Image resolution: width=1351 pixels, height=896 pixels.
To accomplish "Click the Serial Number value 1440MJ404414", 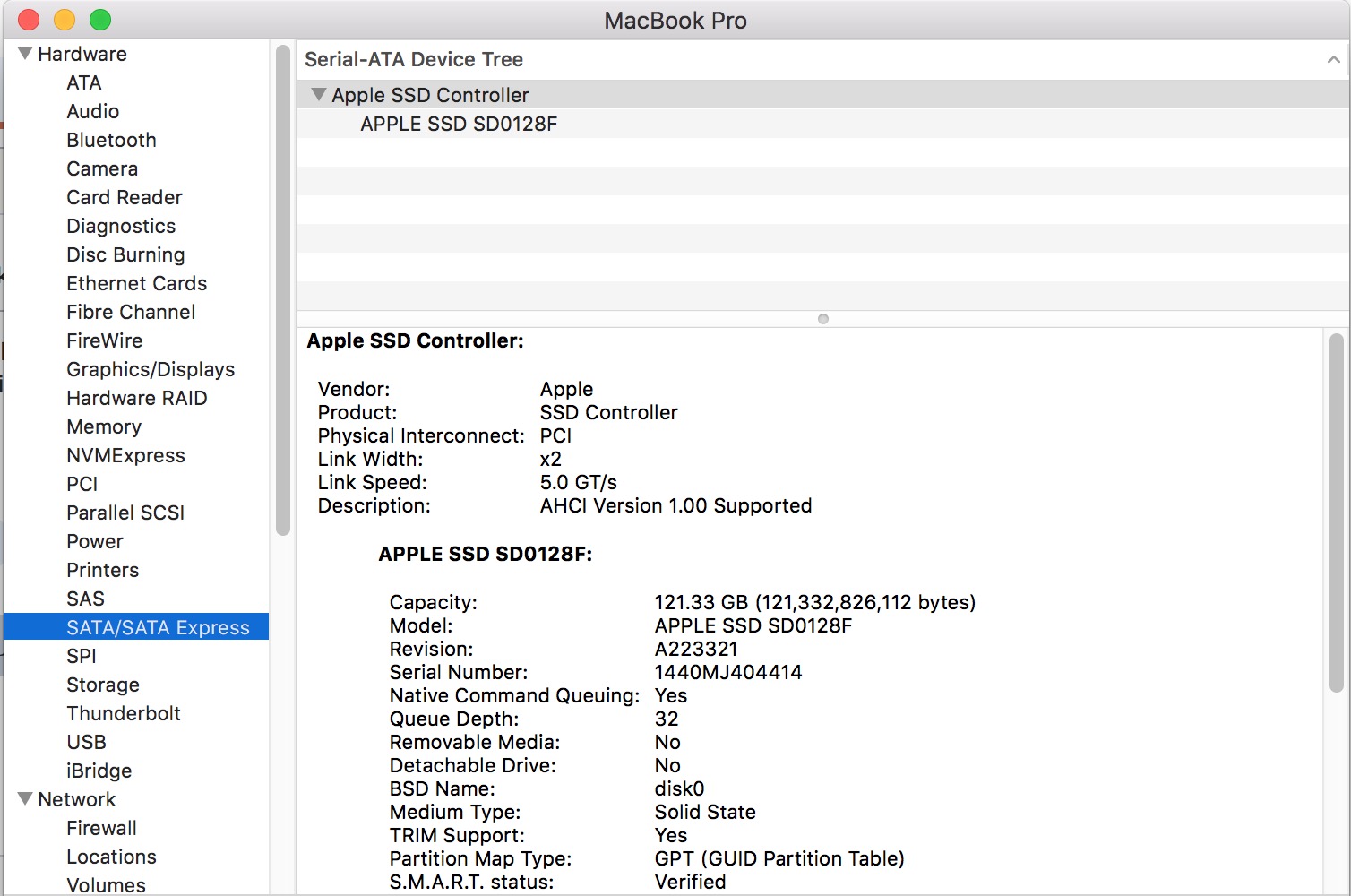I will coord(728,672).
